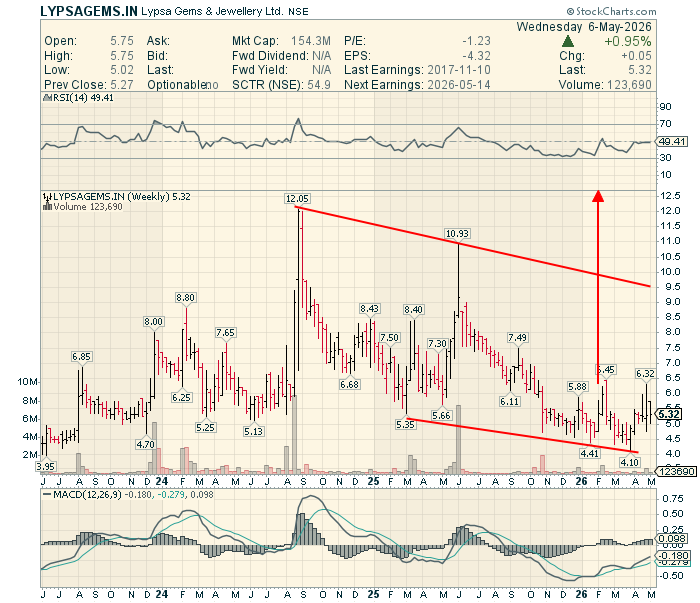The height and width of the screenshot is (603, 700).
Task: Click the High value 5.75
Action: 122,56
